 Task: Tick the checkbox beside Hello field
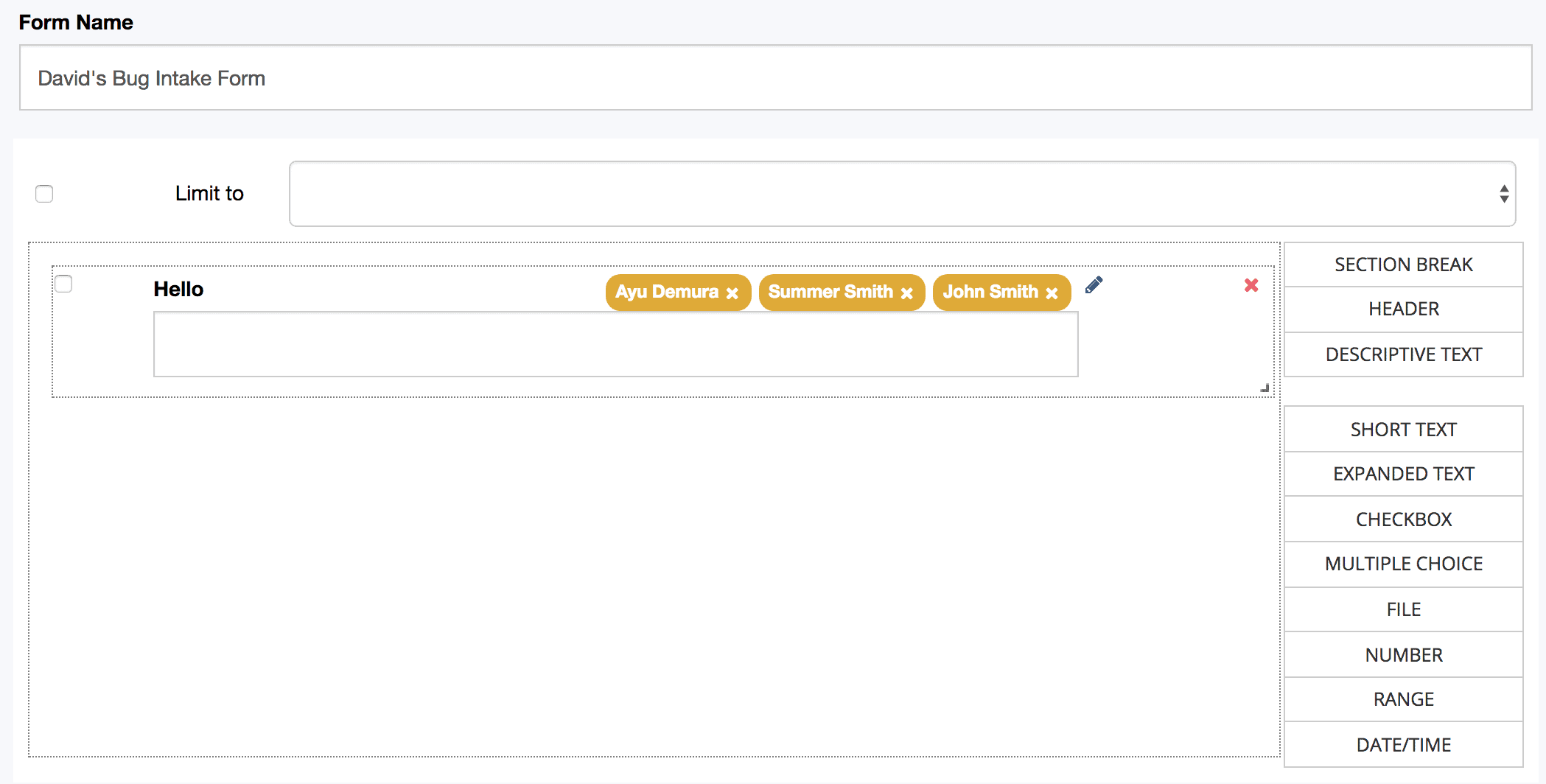(x=64, y=284)
